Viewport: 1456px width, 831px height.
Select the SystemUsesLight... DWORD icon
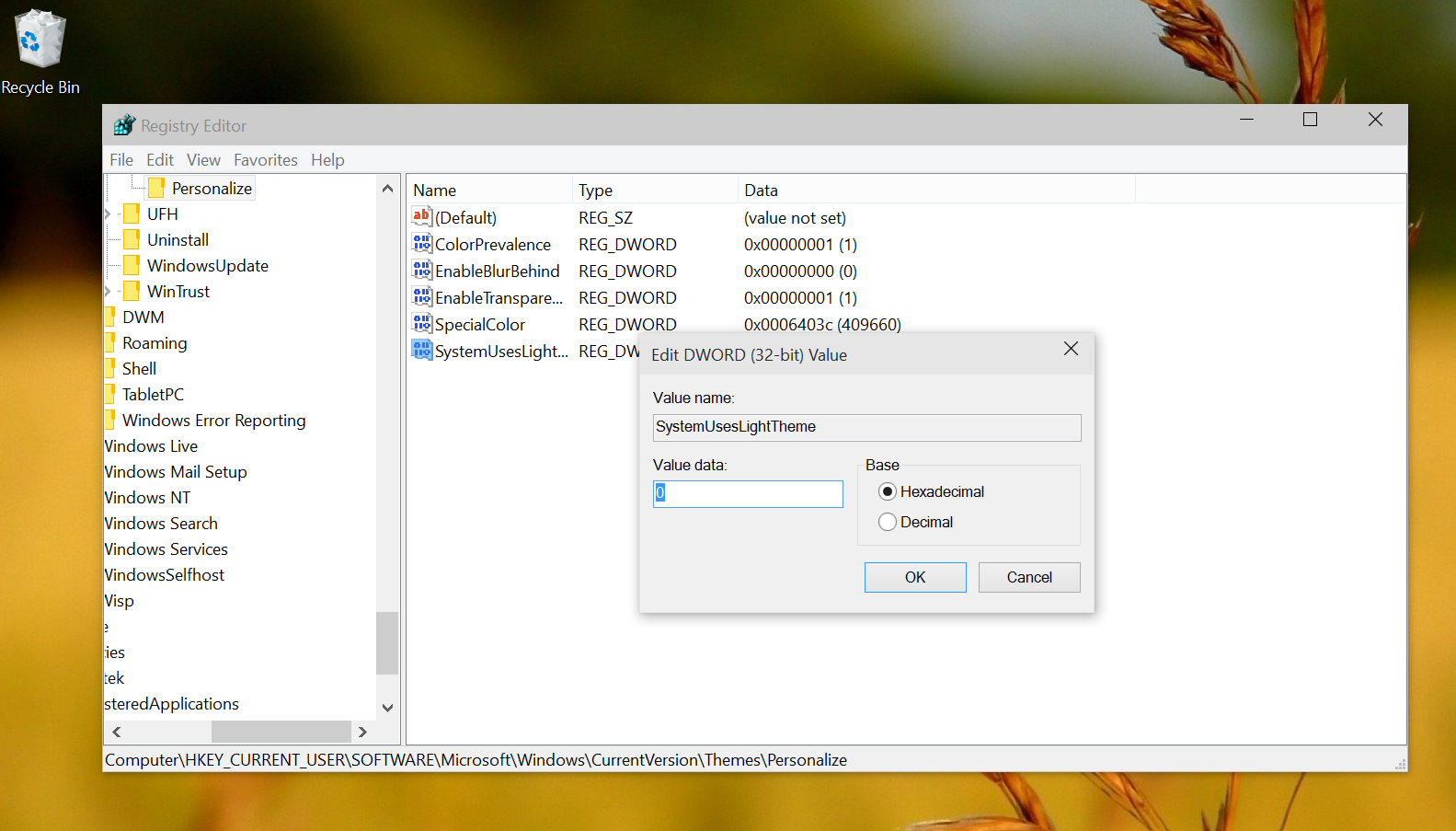pyautogui.click(x=422, y=351)
